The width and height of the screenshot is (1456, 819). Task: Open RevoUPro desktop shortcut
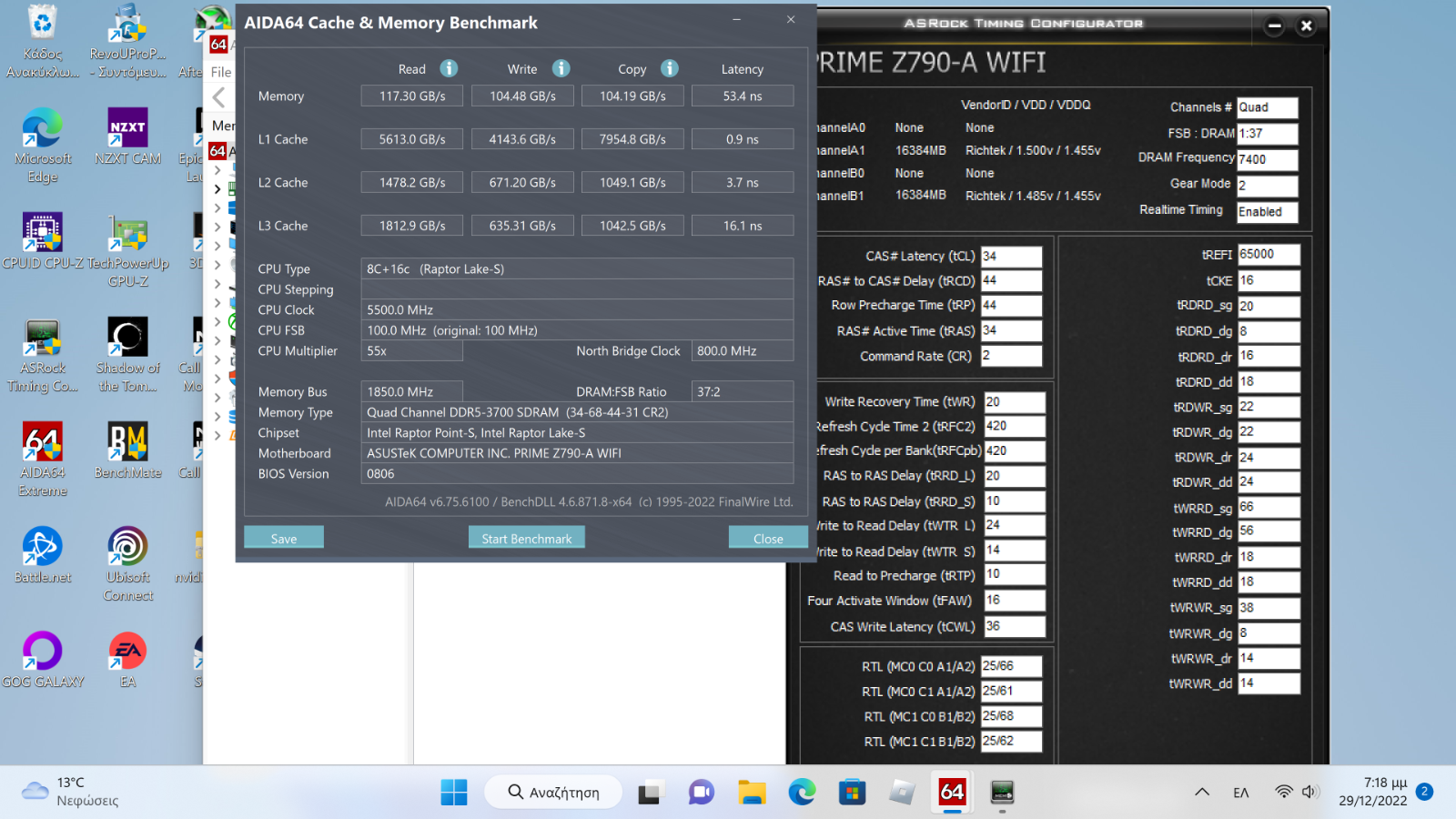[127, 41]
